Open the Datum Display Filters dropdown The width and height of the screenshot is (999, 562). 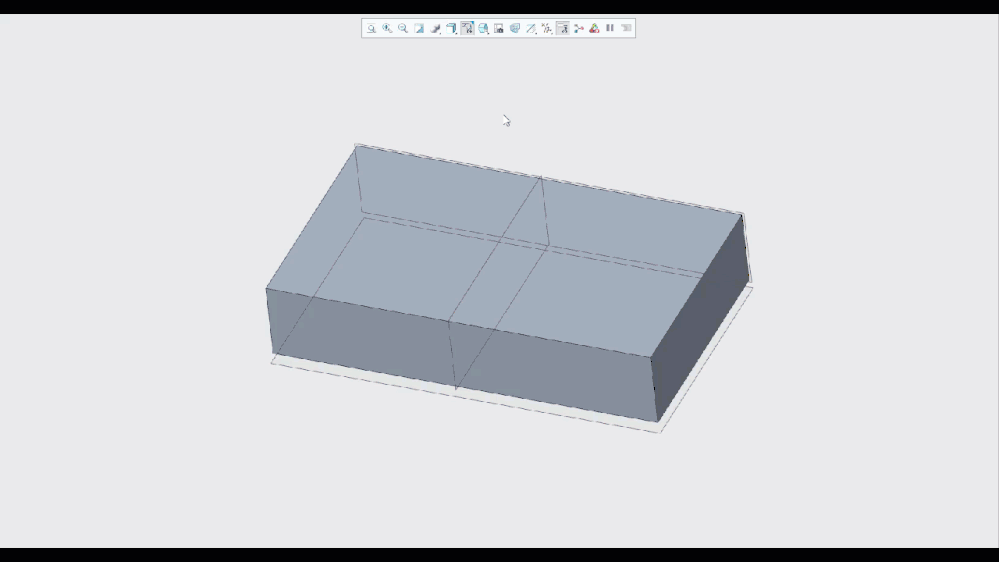[x=531, y=28]
